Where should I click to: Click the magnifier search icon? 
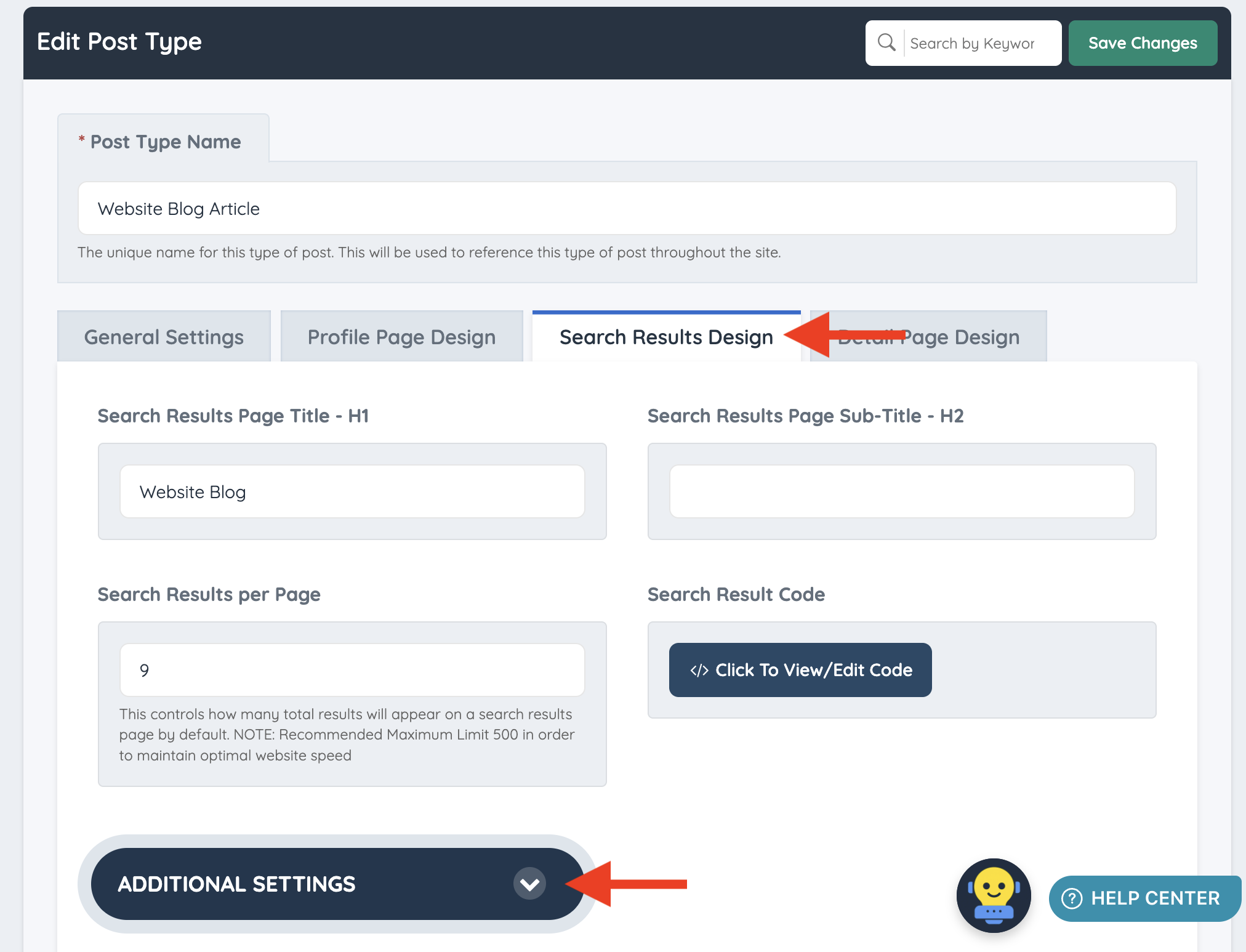pyautogui.click(x=886, y=42)
